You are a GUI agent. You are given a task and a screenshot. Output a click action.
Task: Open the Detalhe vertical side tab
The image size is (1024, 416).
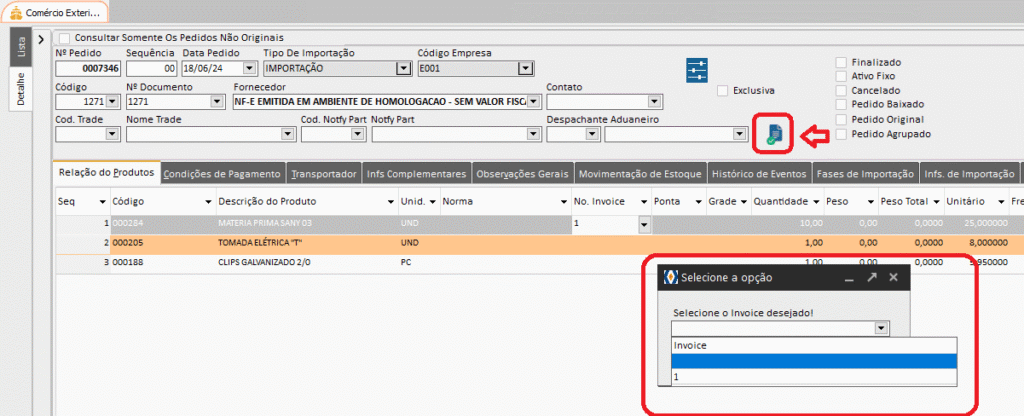pyautogui.click(x=22, y=89)
